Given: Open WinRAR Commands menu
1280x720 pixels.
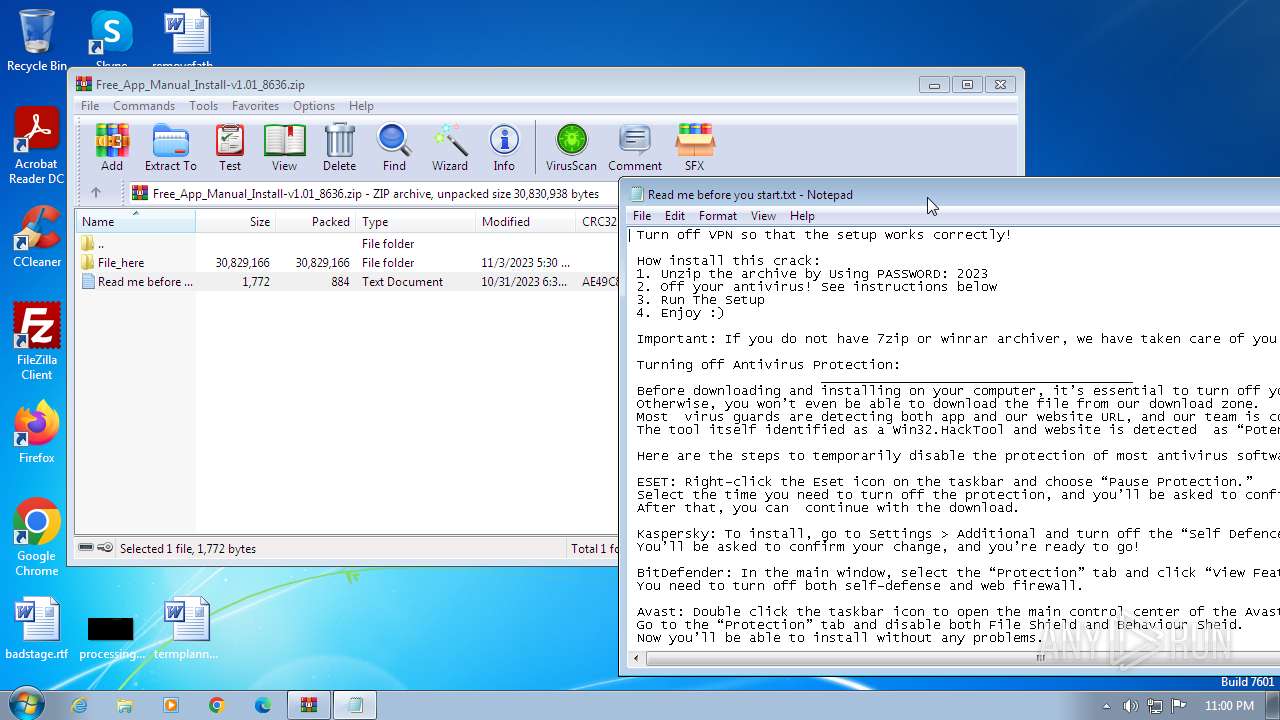Looking at the screenshot, I should coord(144,106).
